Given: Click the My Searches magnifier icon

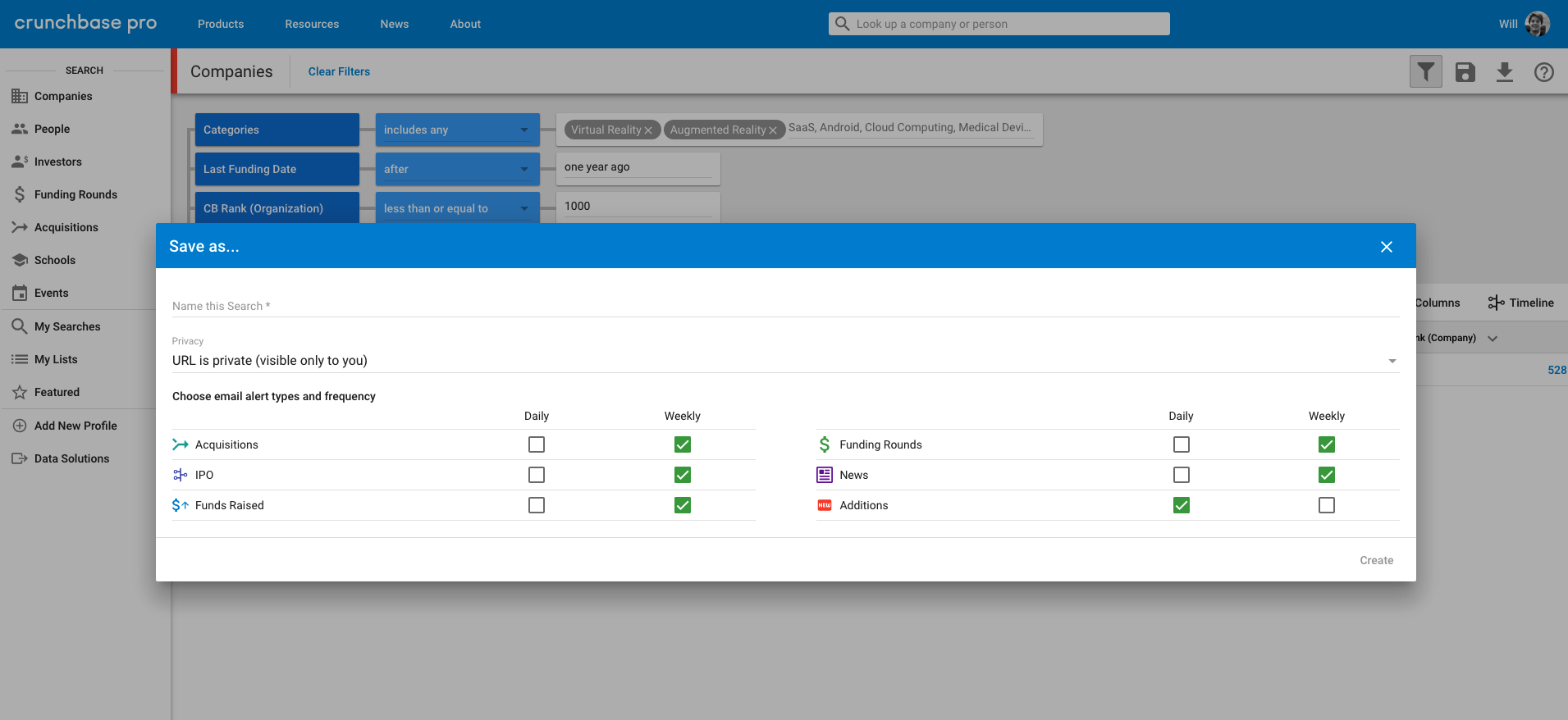Looking at the screenshot, I should click(x=20, y=326).
